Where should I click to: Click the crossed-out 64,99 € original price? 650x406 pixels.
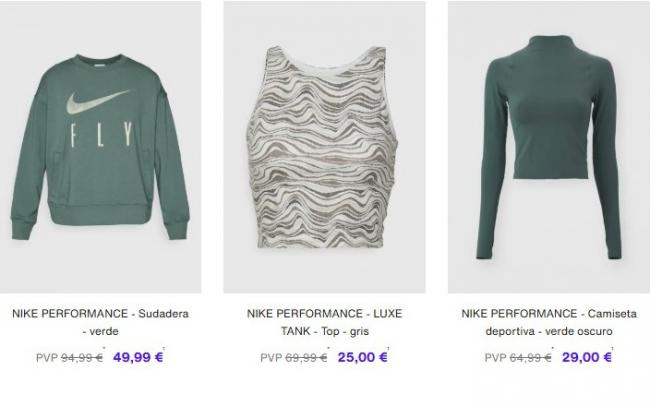click(x=531, y=357)
